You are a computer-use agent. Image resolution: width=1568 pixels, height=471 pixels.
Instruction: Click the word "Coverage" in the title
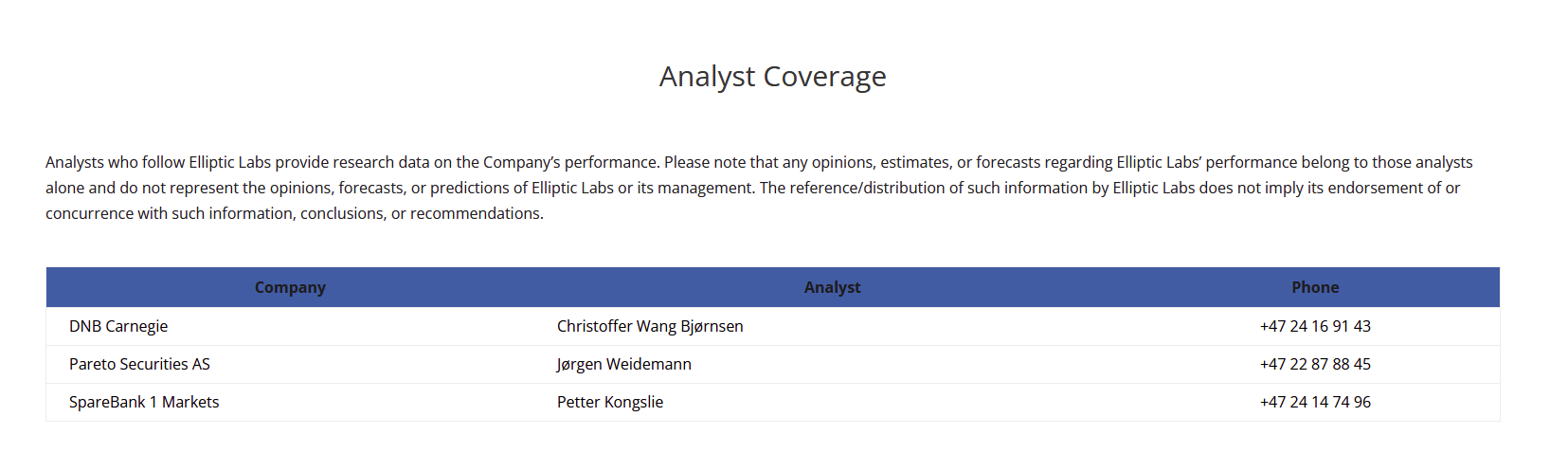pyautogui.click(x=824, y=76)
